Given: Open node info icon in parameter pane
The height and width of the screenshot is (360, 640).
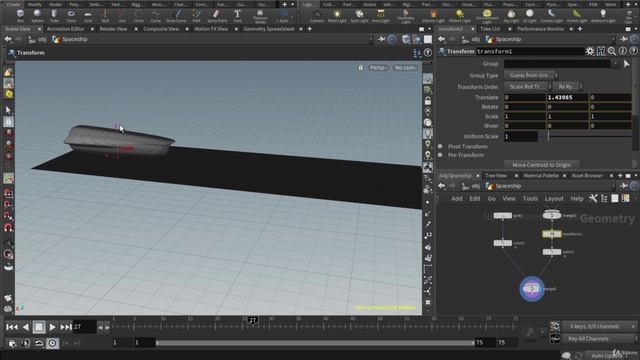Looking at the screenshot, I should [x=622, y=51].
